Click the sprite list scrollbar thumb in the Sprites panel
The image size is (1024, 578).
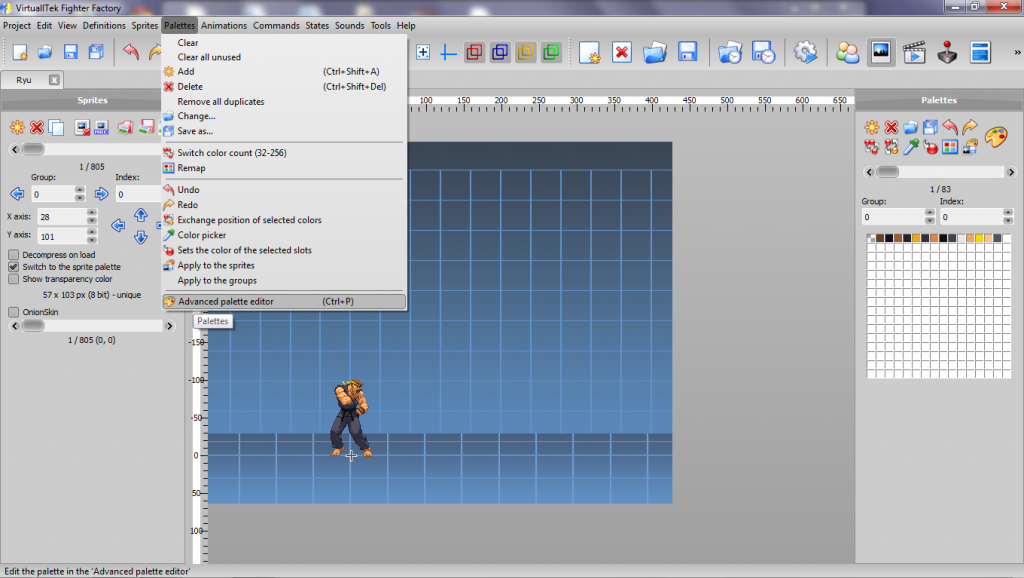click(33, 150)
